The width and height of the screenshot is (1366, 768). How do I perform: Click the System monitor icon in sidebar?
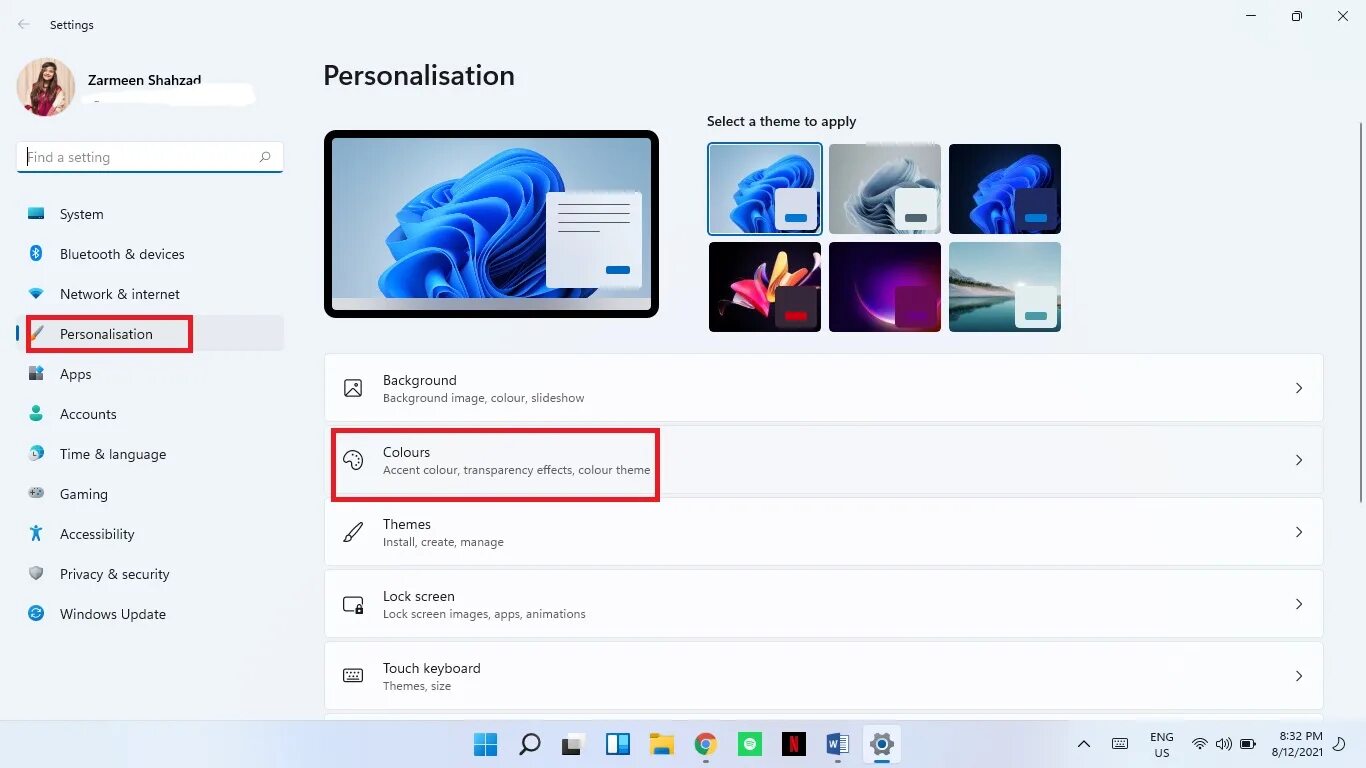[x=36, y=214]
